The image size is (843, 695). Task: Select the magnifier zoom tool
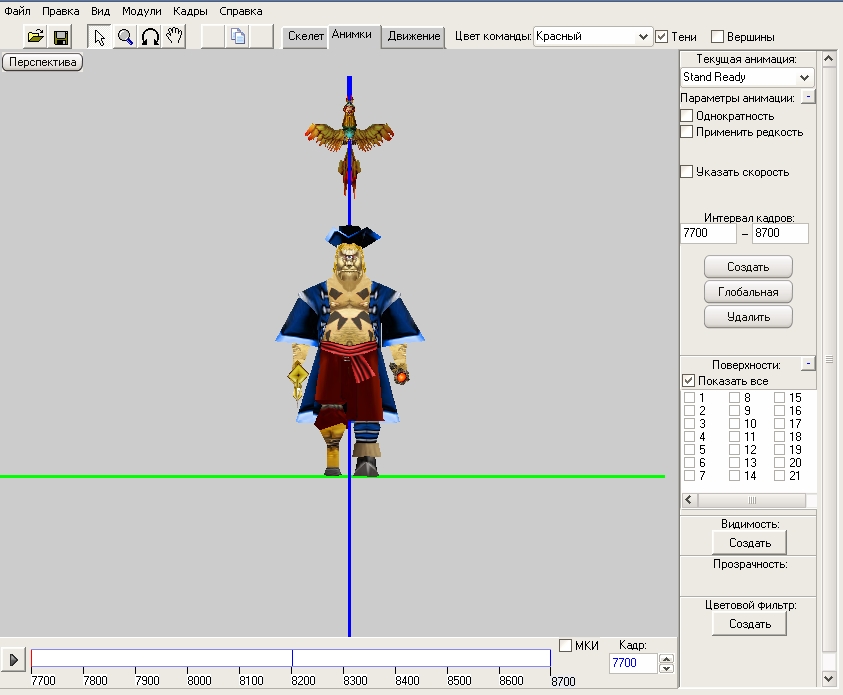coord(125,37)
